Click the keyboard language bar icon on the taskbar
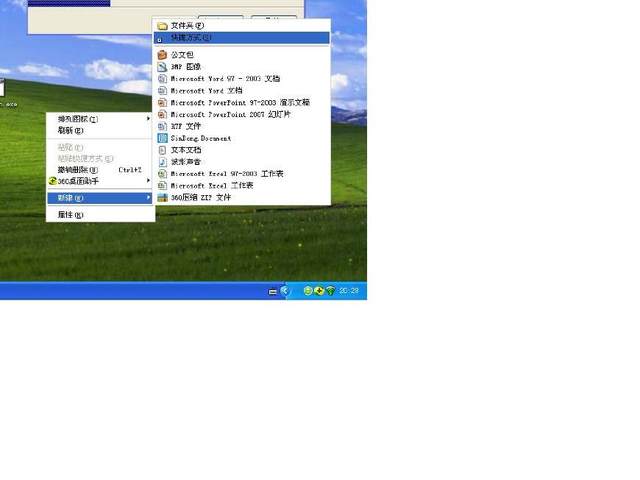 (x=273, y=291)
